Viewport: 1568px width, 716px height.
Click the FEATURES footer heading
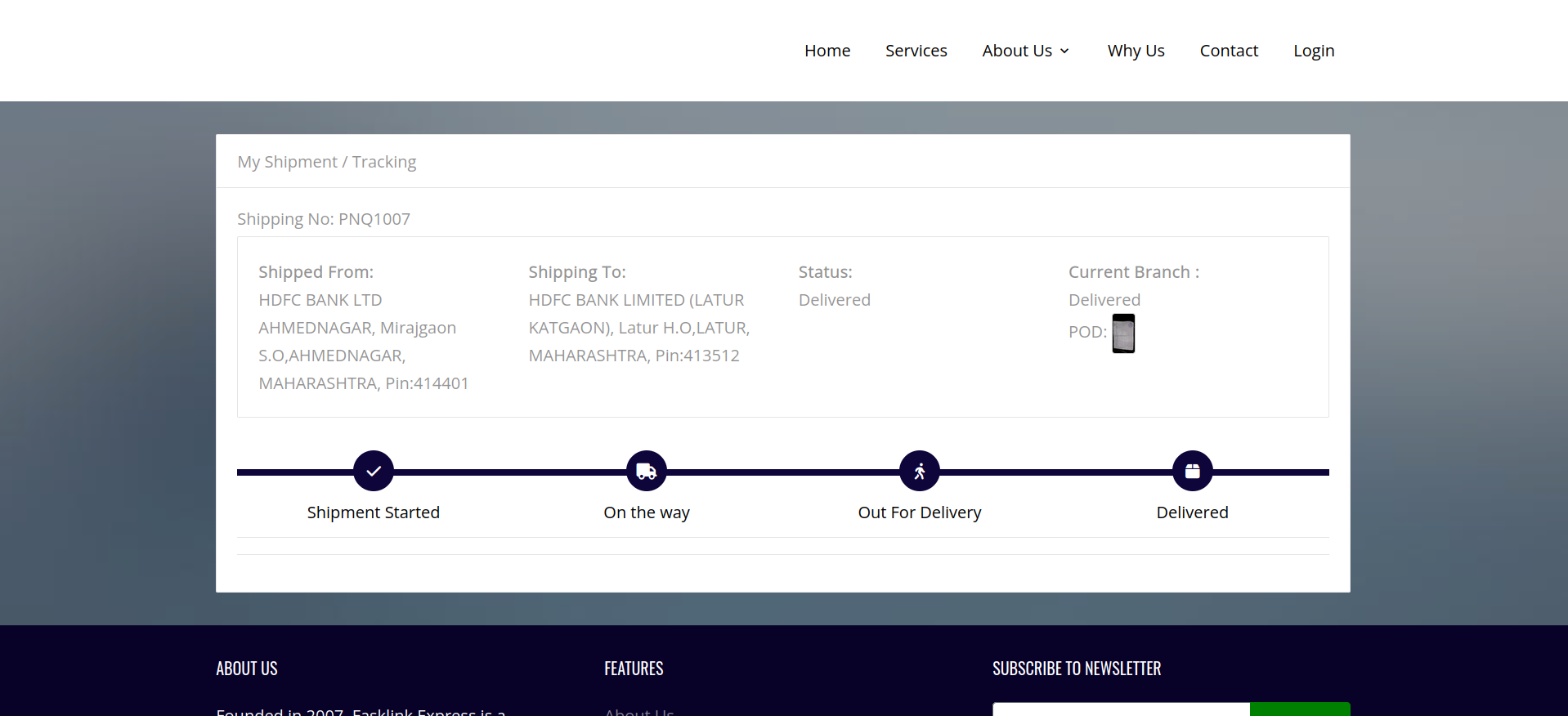[634, 669]
